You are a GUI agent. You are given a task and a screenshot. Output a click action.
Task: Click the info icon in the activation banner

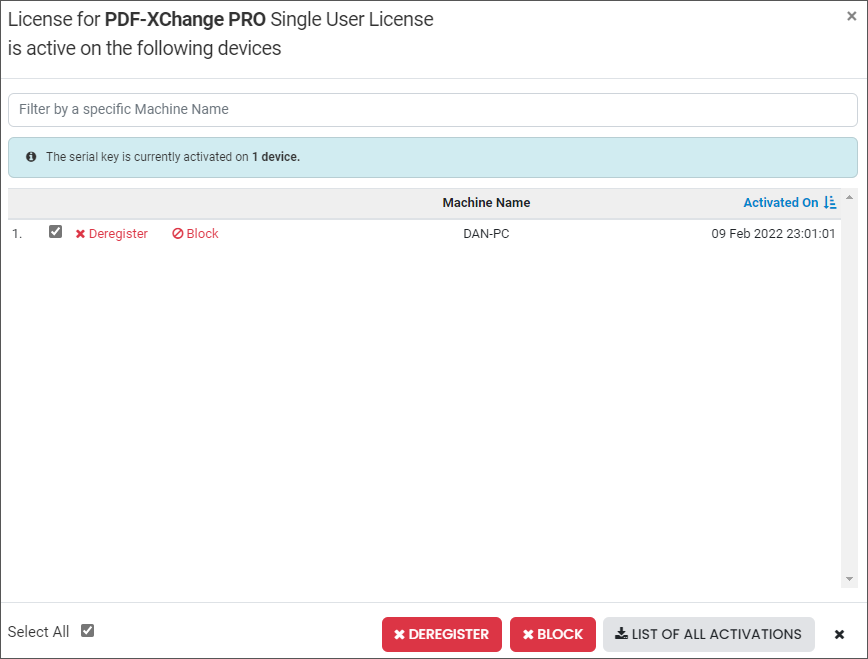click(x=31, y=157)
